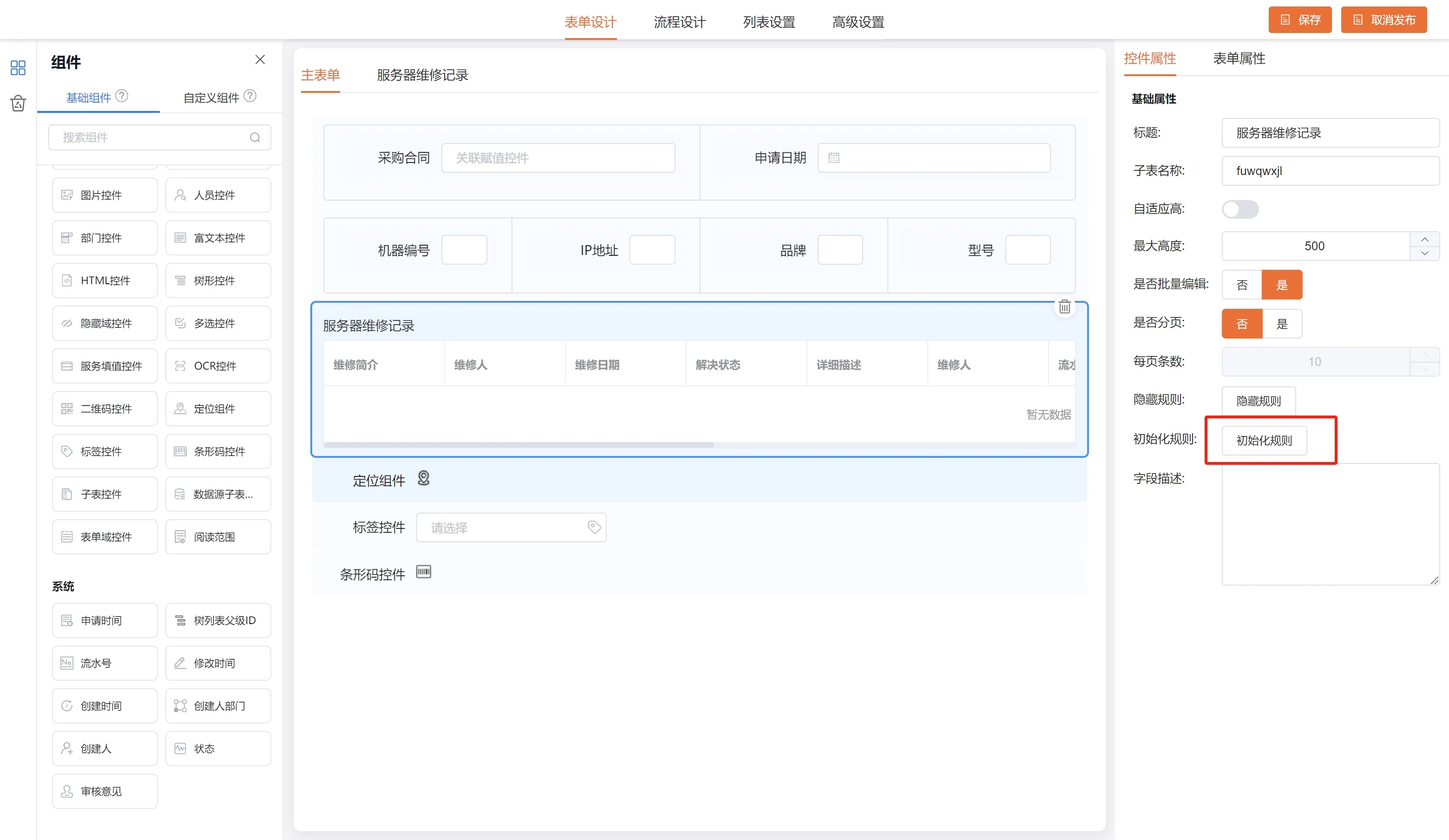Click the component grid sidebar icon

click(18, 68)
